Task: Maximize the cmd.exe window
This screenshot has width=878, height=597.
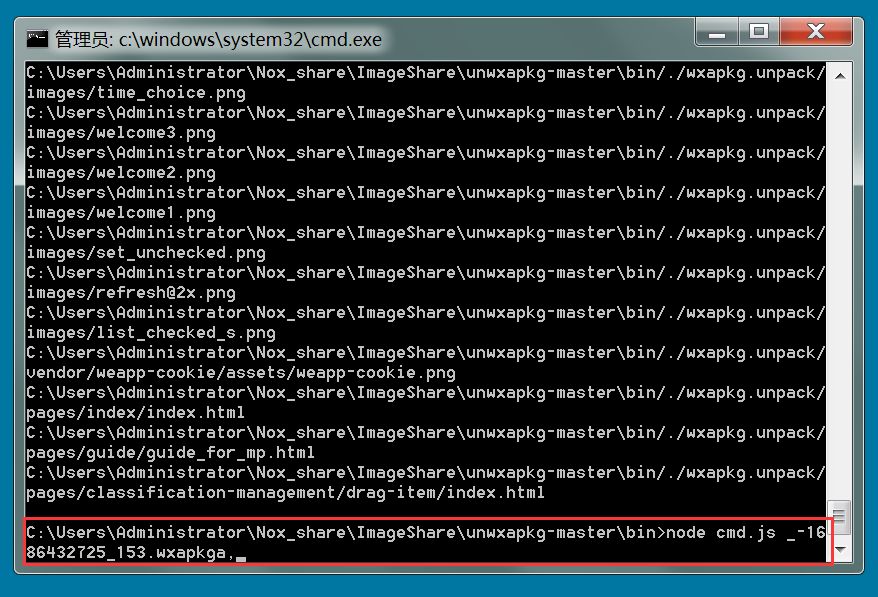Action: (x=759, y=31)
